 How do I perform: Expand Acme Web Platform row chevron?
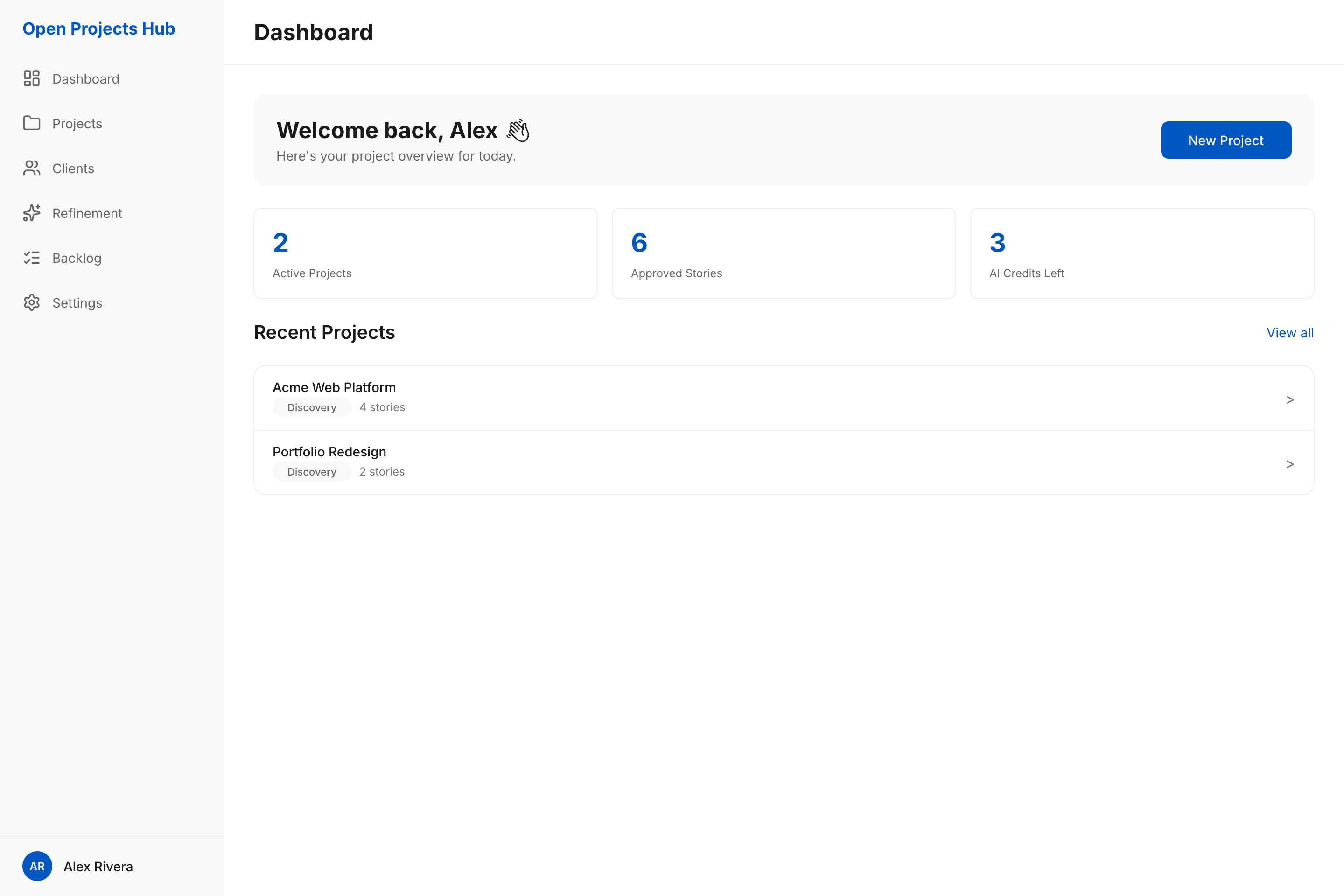coord(1290,399)
